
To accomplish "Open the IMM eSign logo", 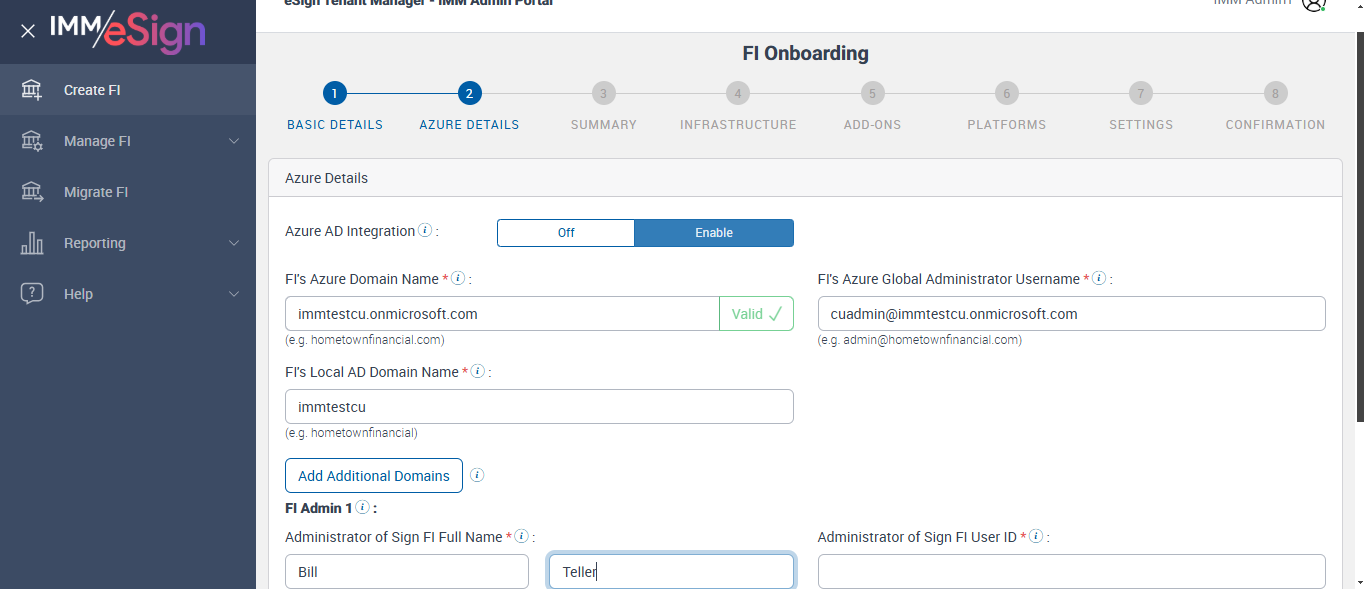I will [x=128, y=31].
